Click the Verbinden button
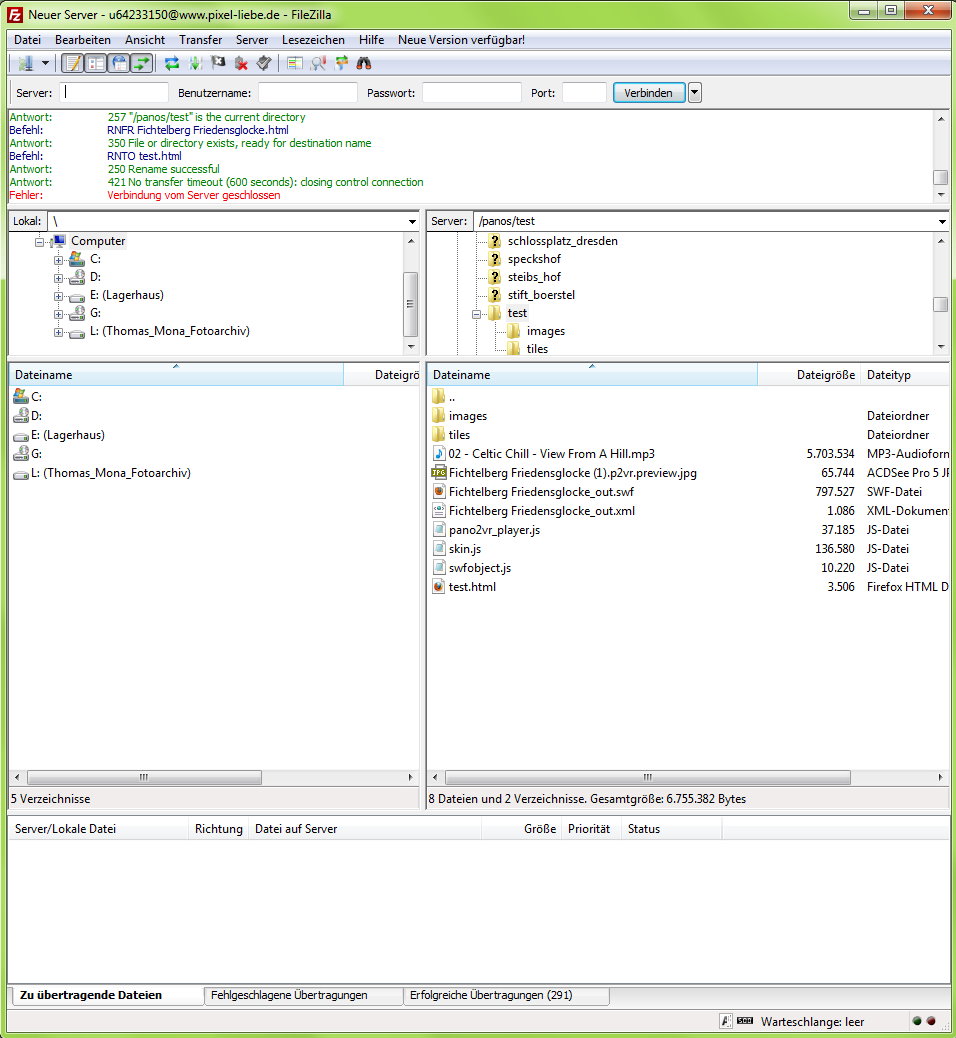 point(648,93)
